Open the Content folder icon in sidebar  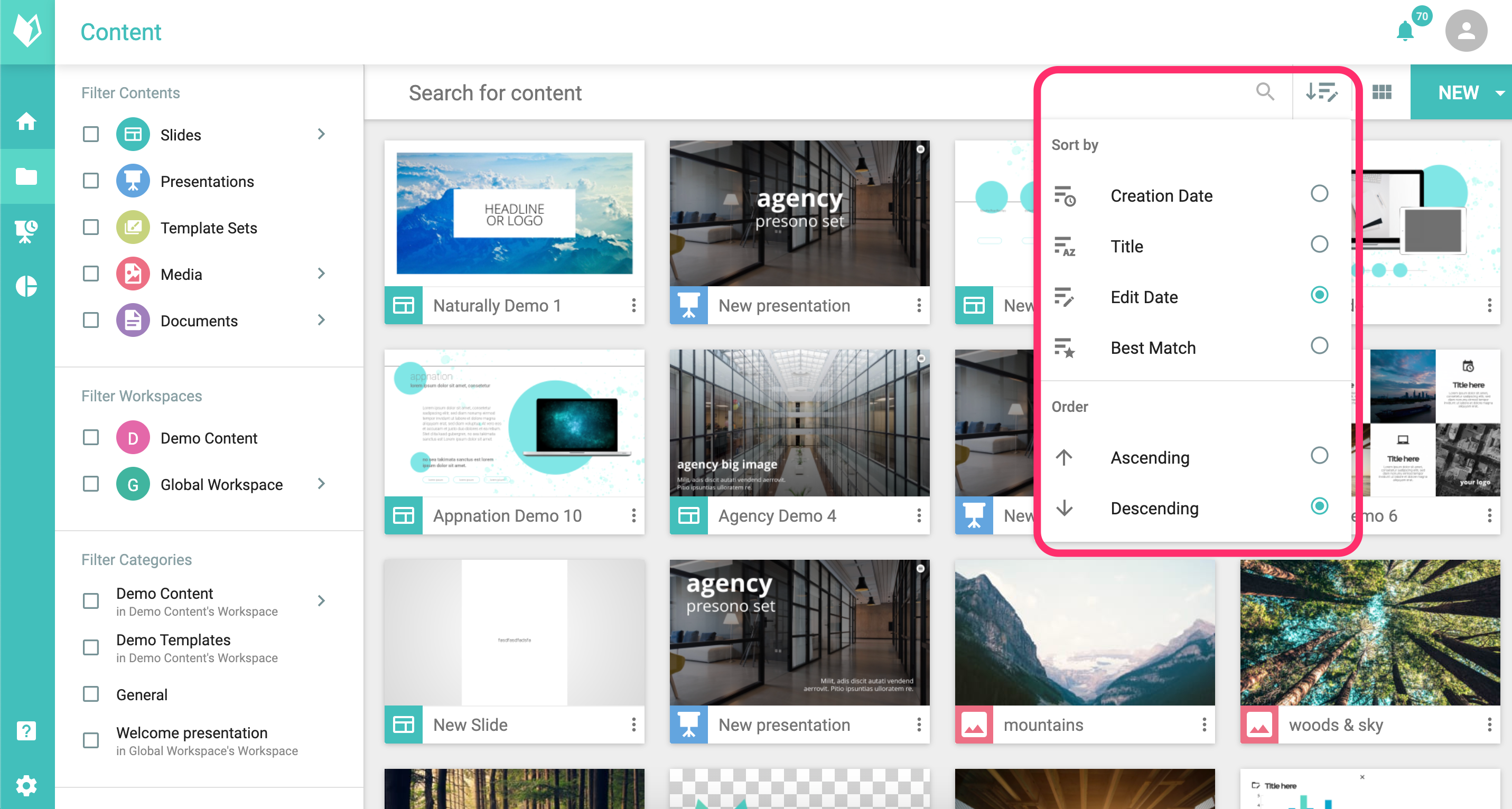click(26, 176)
